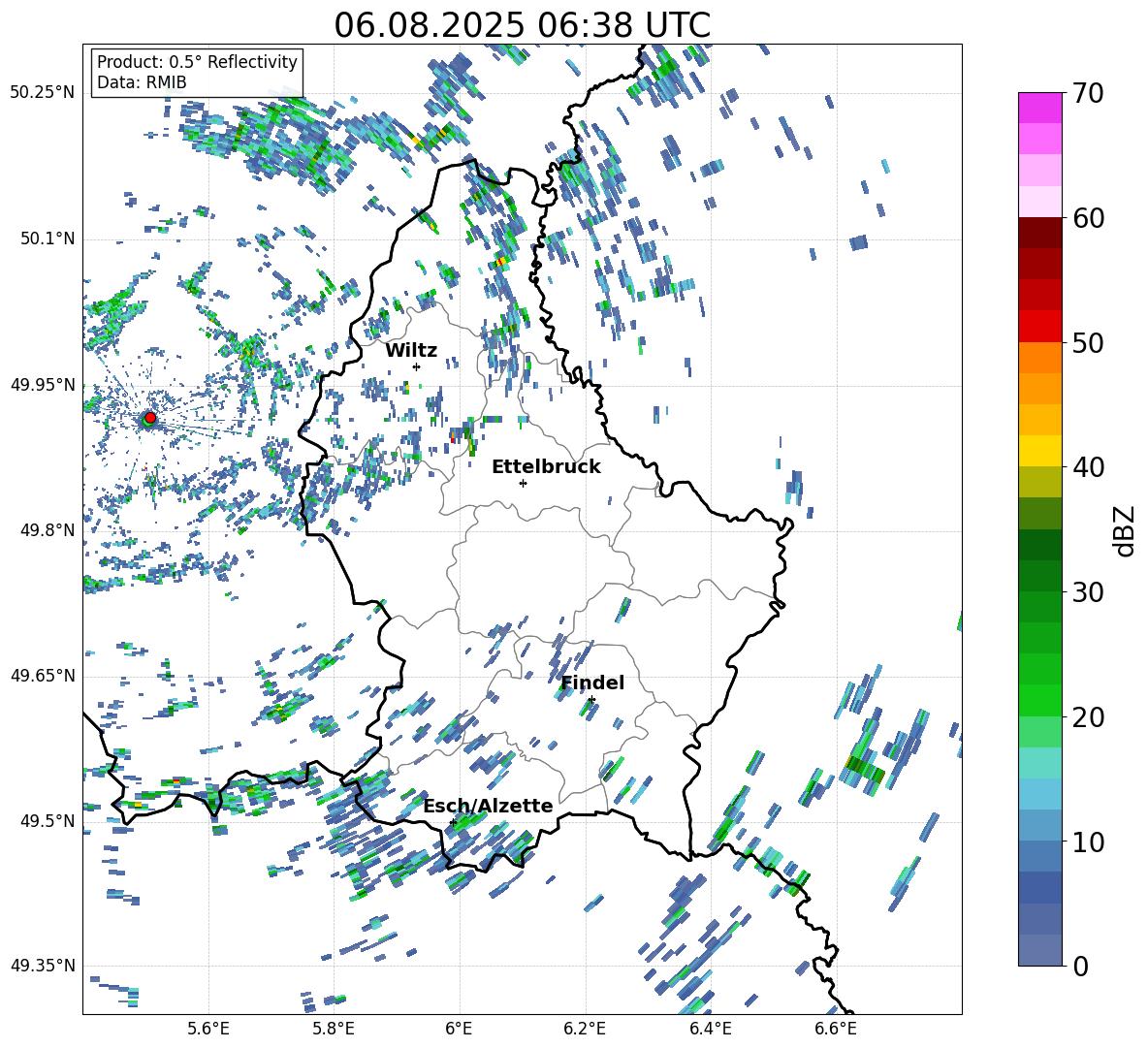The width and height of the screenshot is (1148, 1048).
Task: Click the Wiltz city label
Action: click(x=411, y=350)
